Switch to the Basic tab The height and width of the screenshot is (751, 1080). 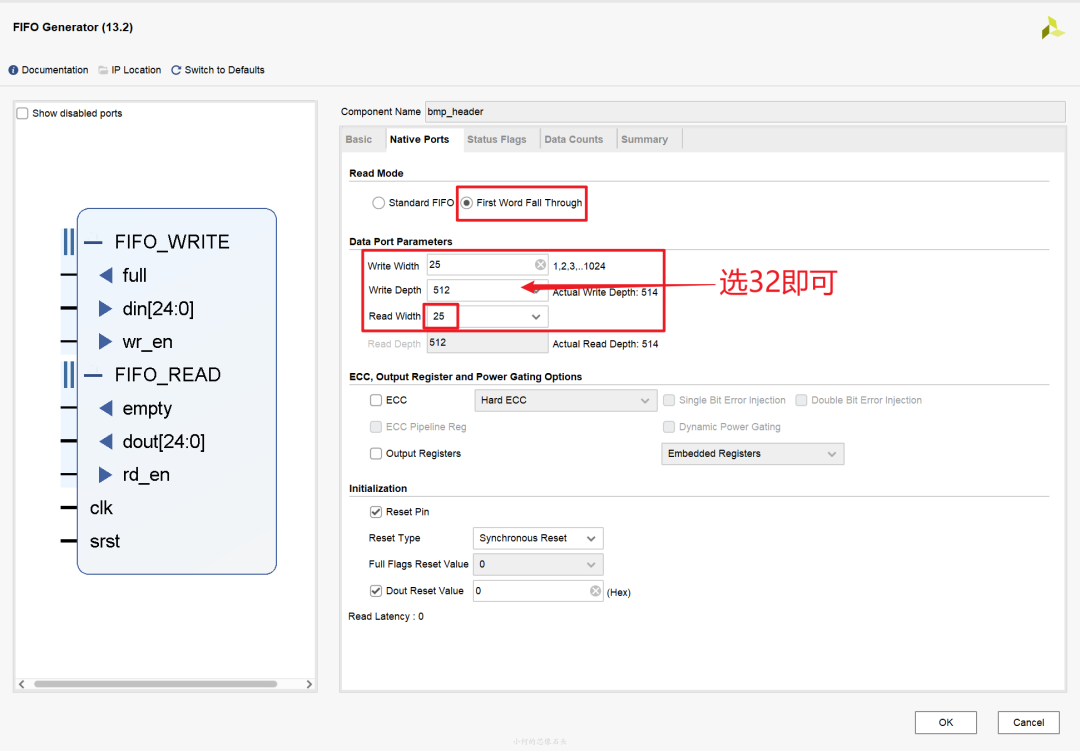(x=359, y=140)
